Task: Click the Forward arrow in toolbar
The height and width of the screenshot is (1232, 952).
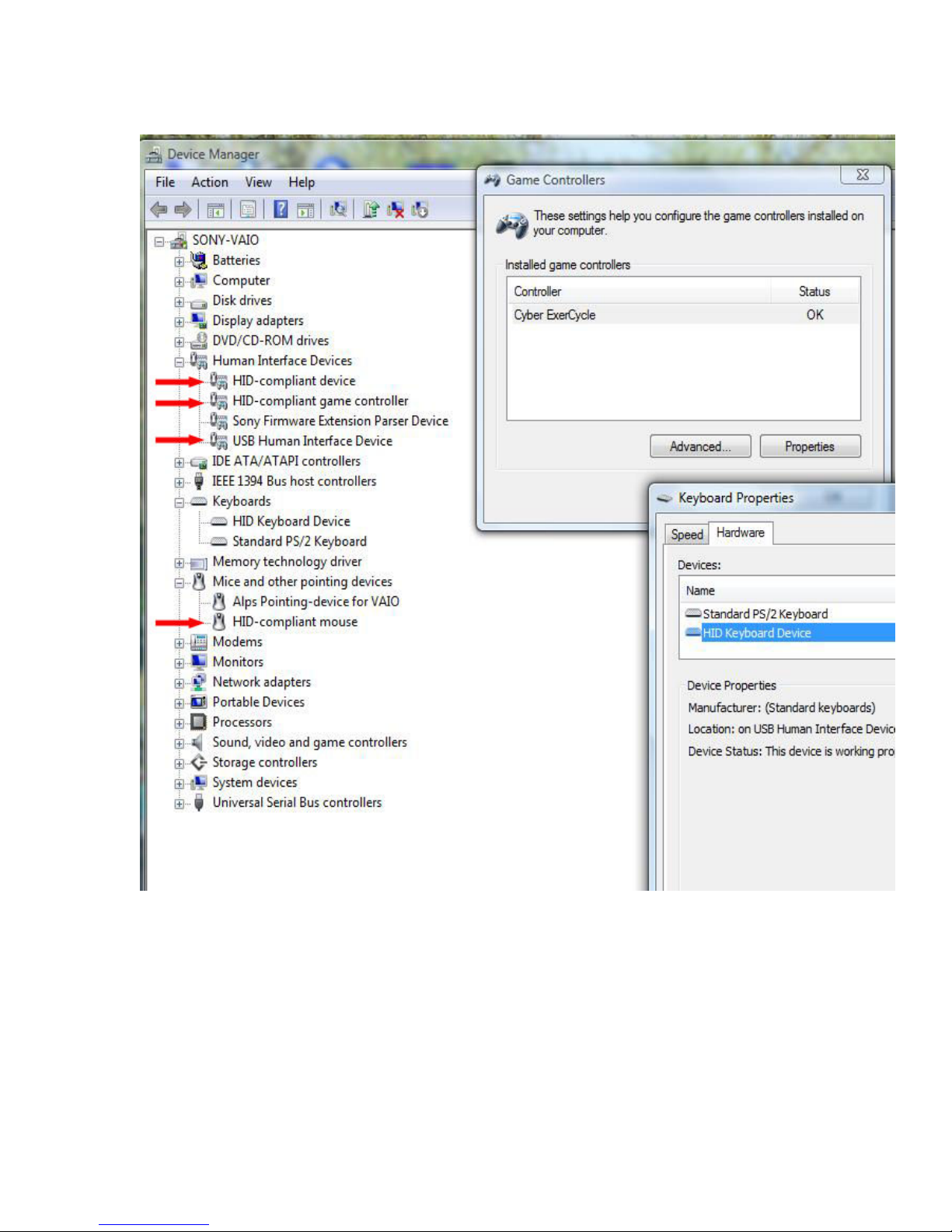Action: click(x=183, y=209)
